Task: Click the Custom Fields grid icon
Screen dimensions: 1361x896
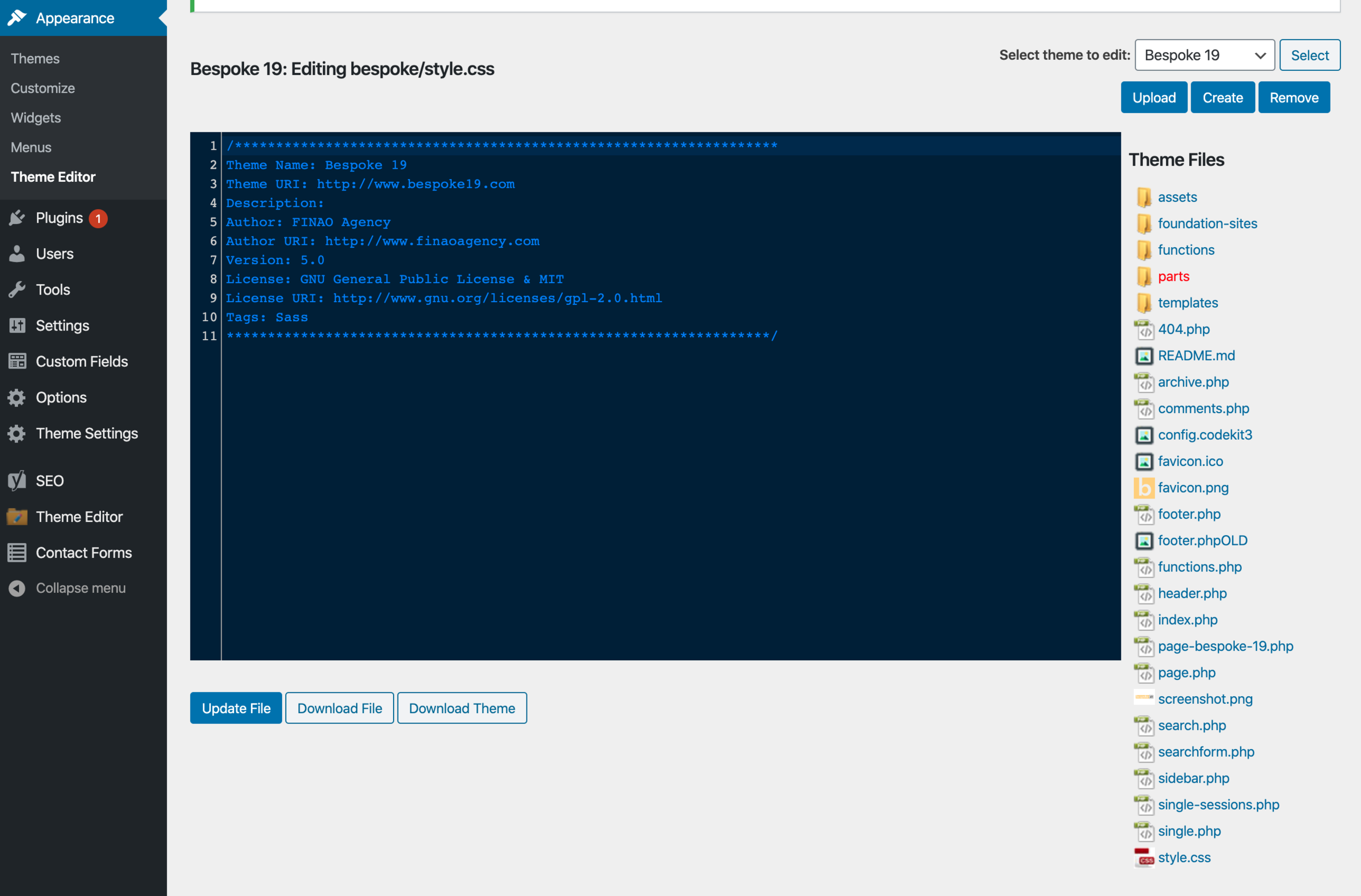Action: [17, 361]
